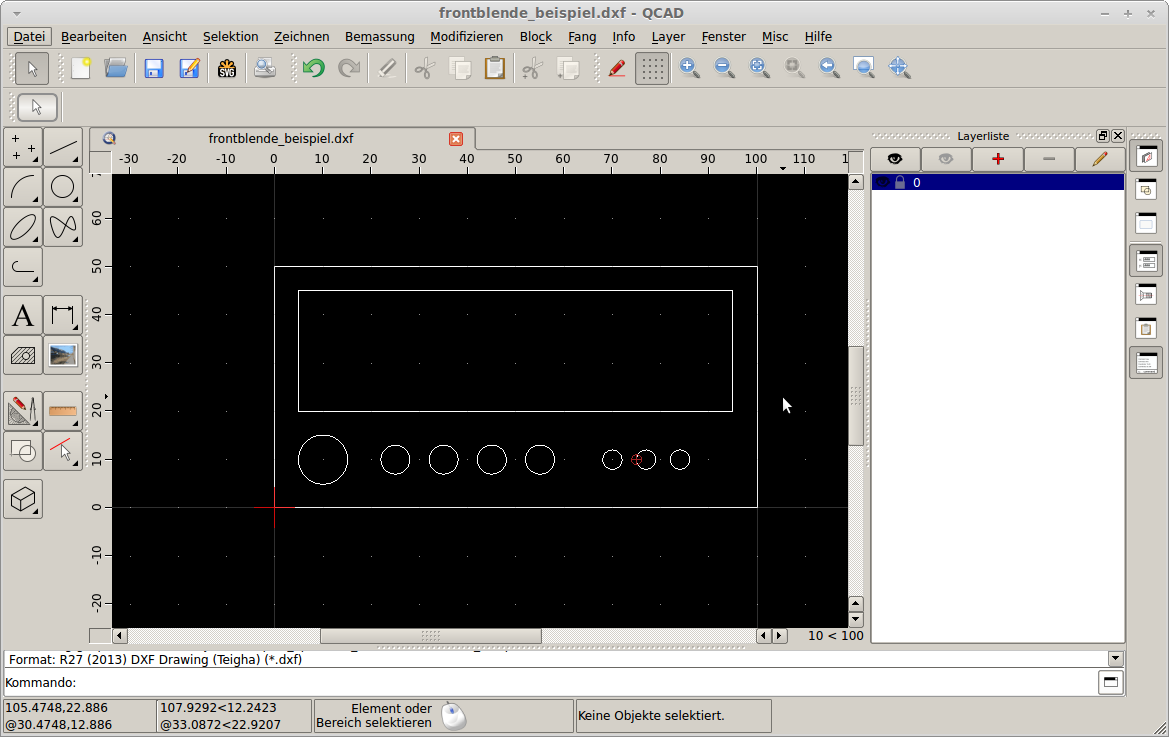Export drawing as SVG
Viewport: 1169px width, 737px height.
(227, 69)
